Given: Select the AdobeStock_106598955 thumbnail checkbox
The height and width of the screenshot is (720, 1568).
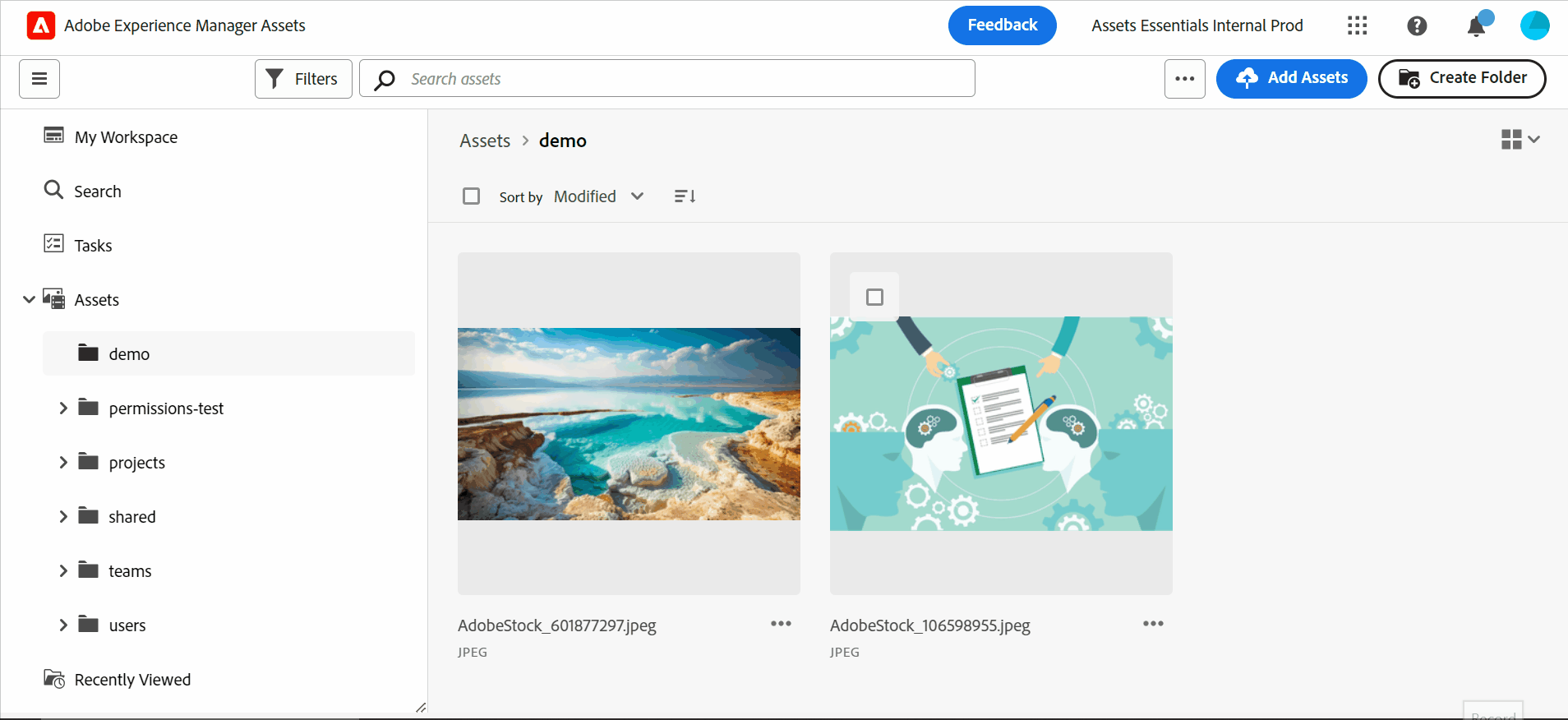Looking at the screenshot, I should click(x=874, y=297).
